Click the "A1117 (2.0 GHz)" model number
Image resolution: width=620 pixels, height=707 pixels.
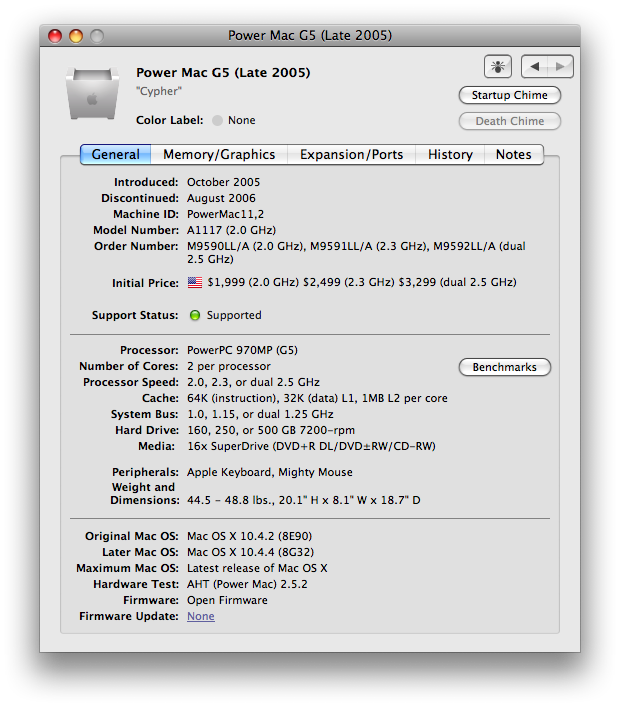point(231,230)
